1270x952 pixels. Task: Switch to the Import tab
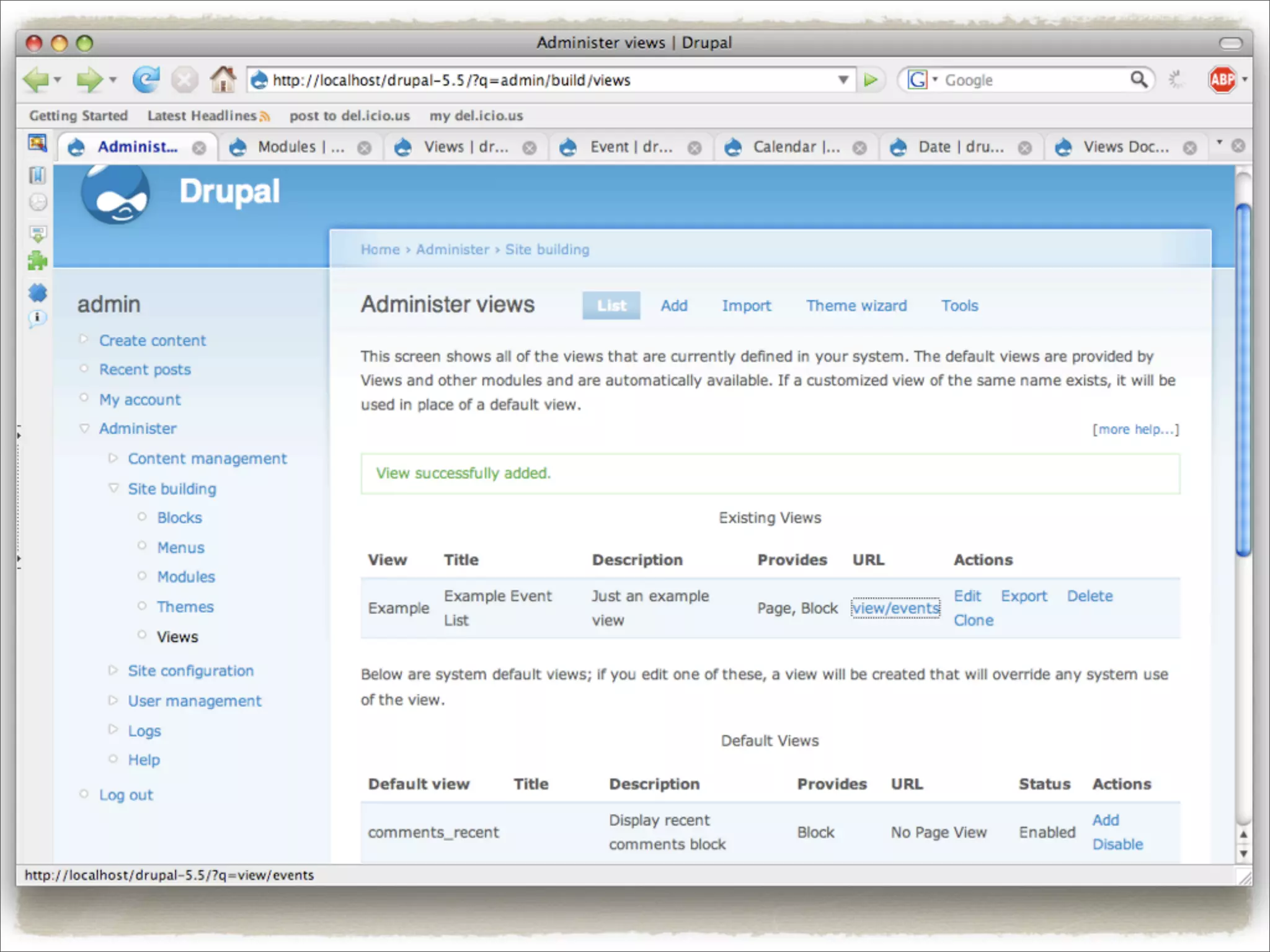746,306
